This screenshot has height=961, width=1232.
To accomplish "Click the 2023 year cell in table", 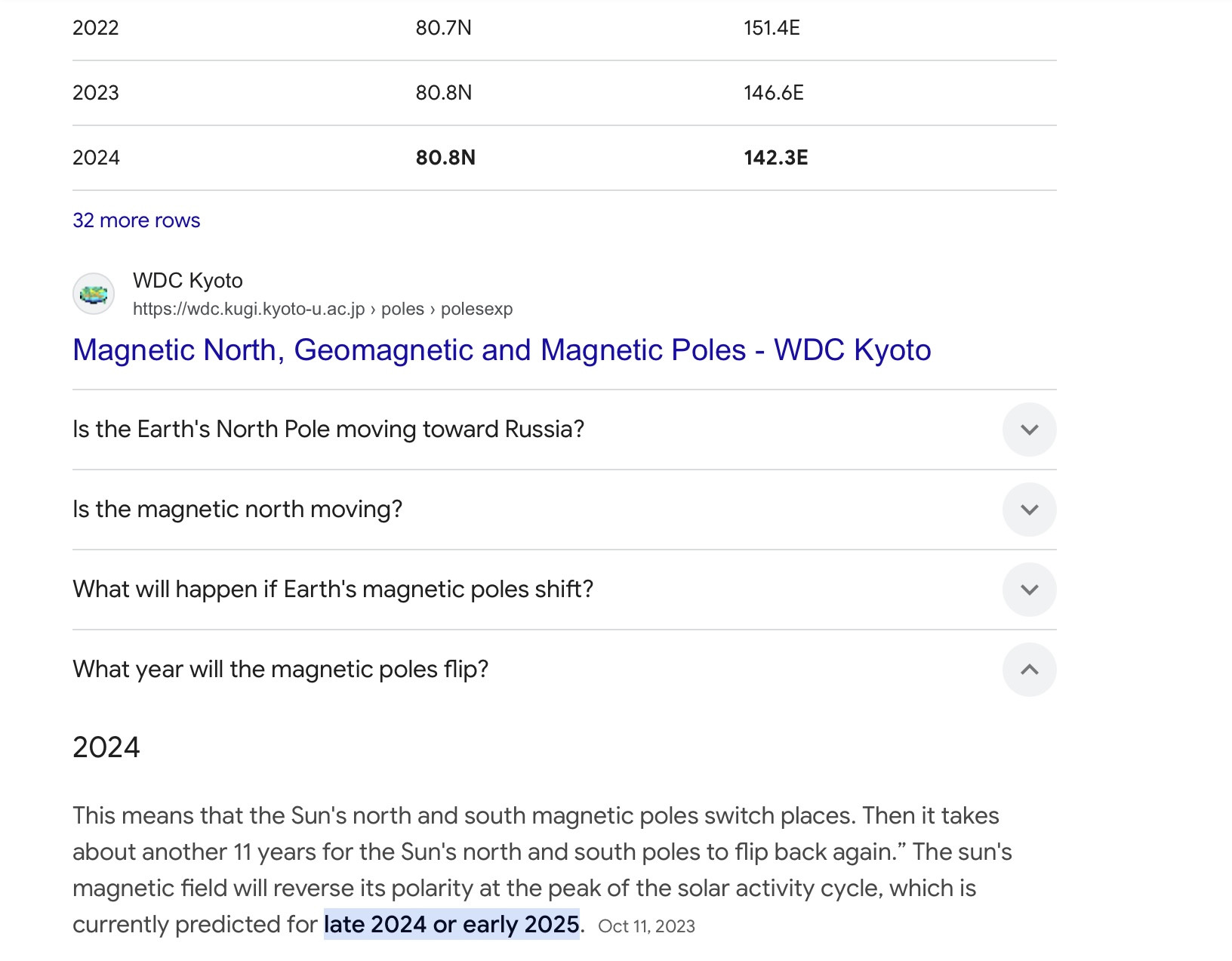I will point(96,93).
